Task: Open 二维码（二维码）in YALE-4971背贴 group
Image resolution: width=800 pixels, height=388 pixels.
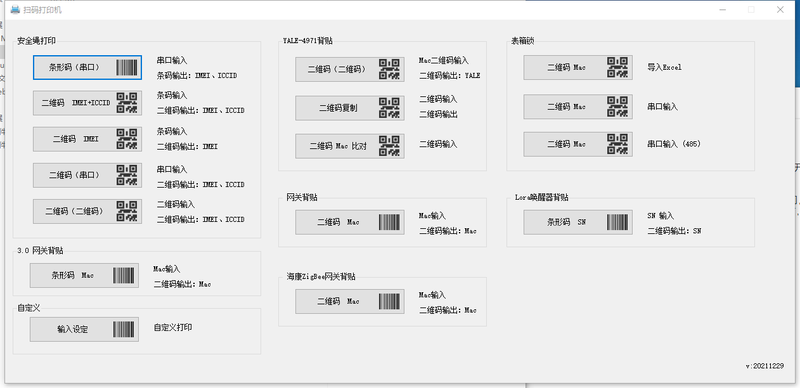Action: pos(349,69)
